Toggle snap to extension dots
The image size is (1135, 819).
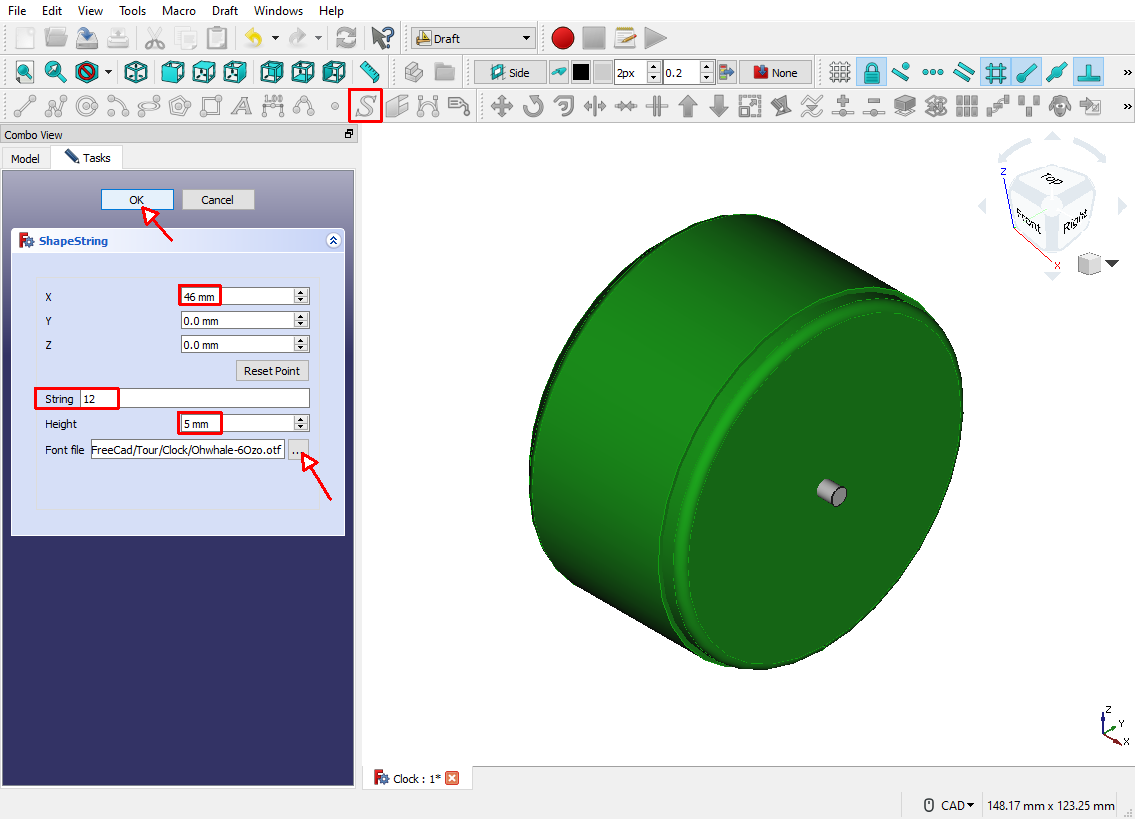click(x=932, y=72)
